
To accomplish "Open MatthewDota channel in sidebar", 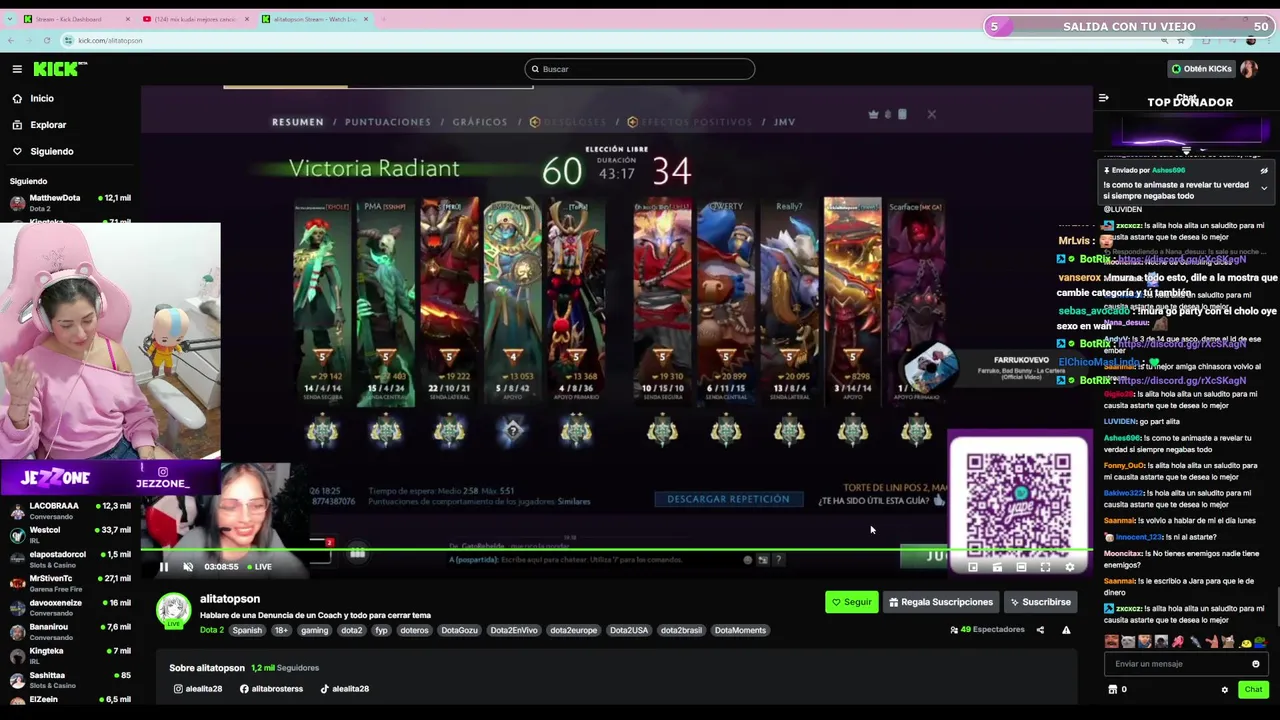I will [x=68, y=202].
